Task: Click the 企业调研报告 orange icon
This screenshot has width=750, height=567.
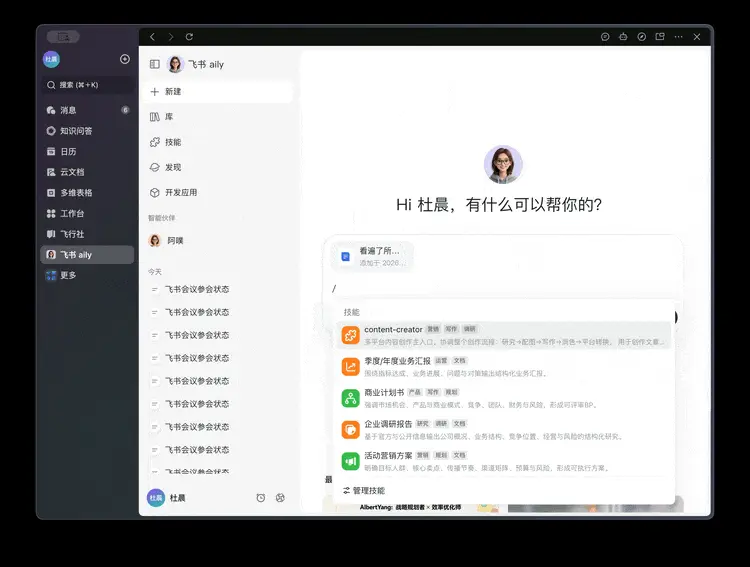Action: [x=351, y=430]
